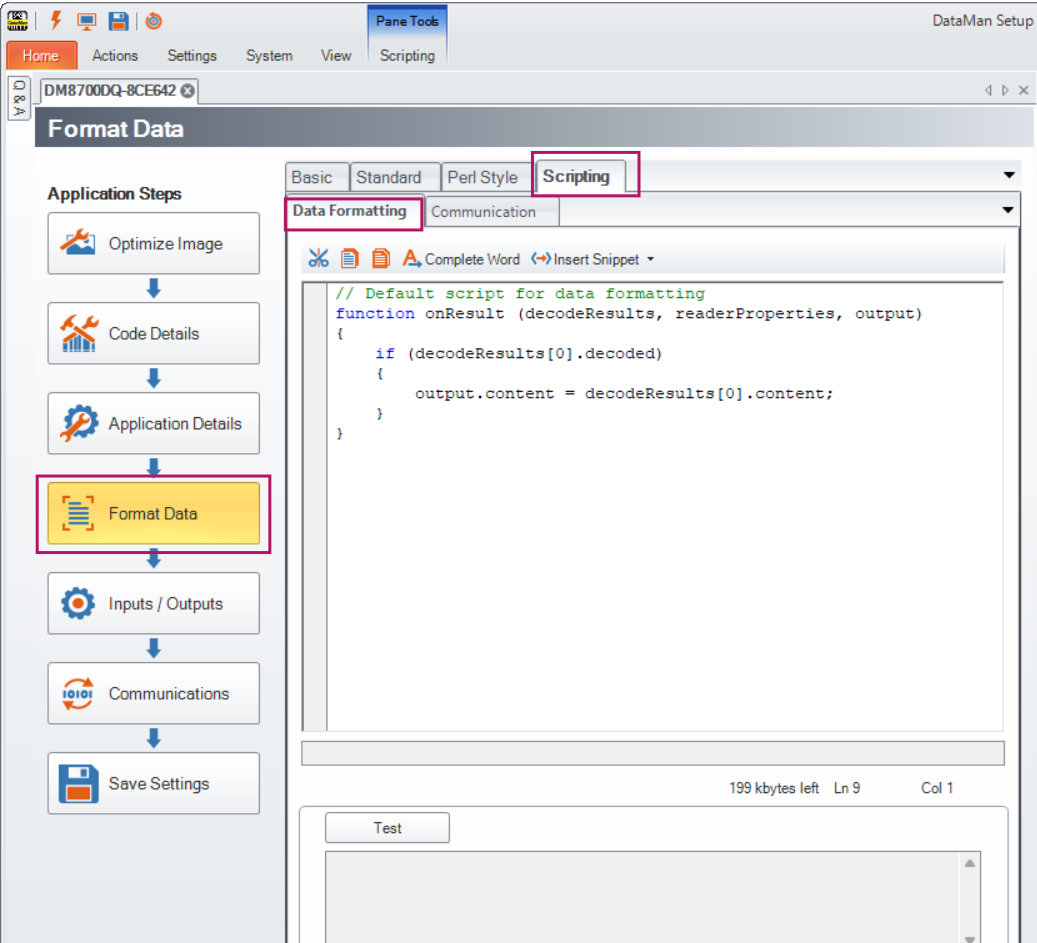Open the Settings ribbon menu
The height and width of the screenshot is (943, 1037).
point(192,56)
